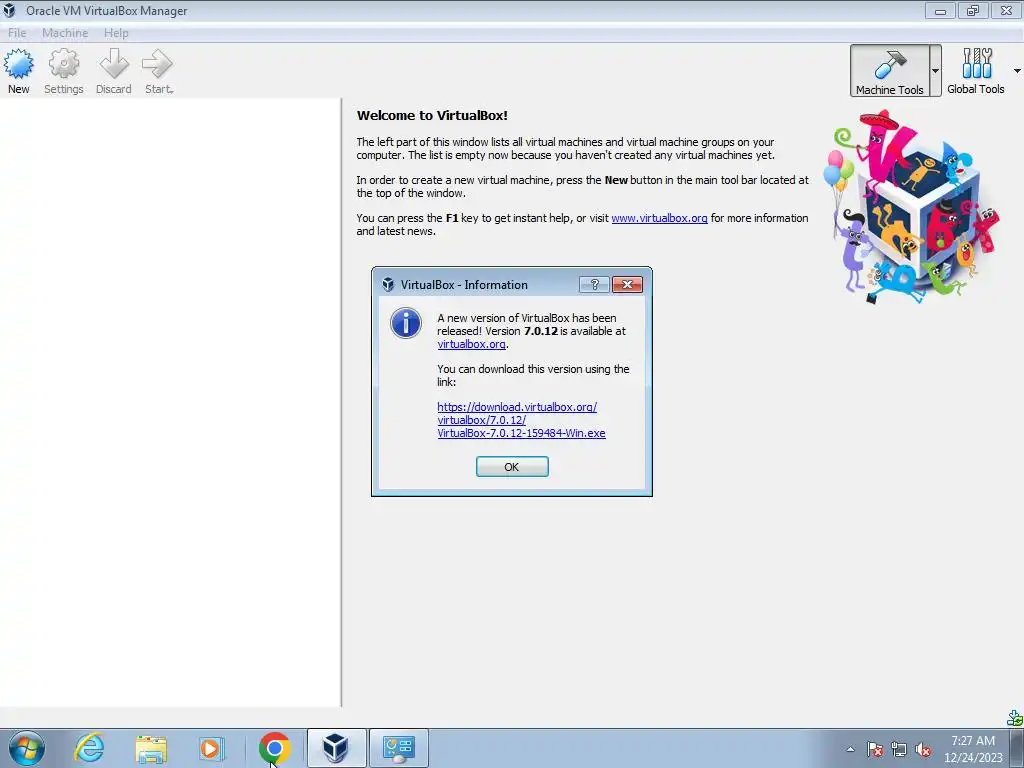Restore down the VirtualBox Manager window

[973, 10]
